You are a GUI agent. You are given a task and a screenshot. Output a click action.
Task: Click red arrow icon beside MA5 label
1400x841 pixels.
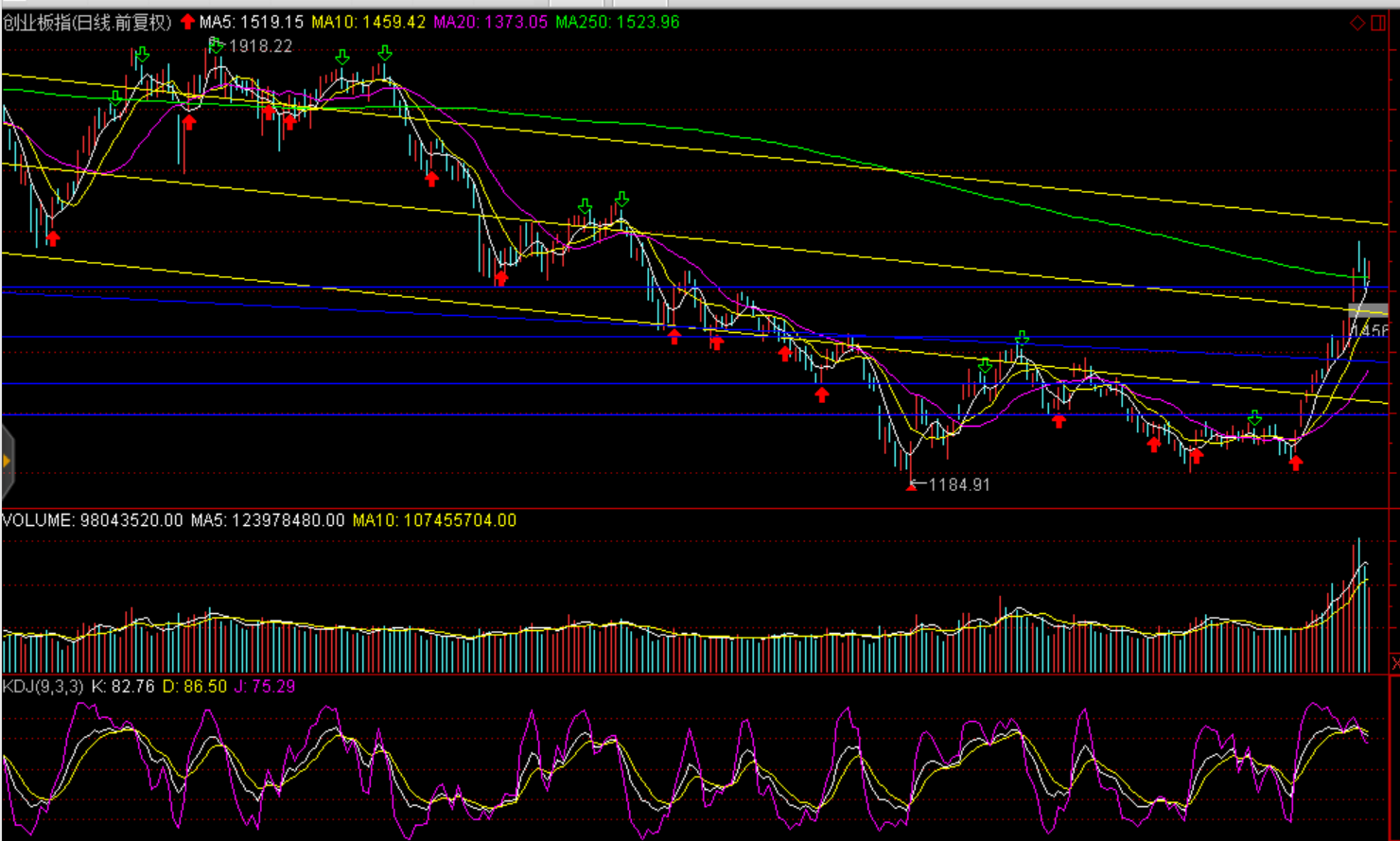(187, 22)
